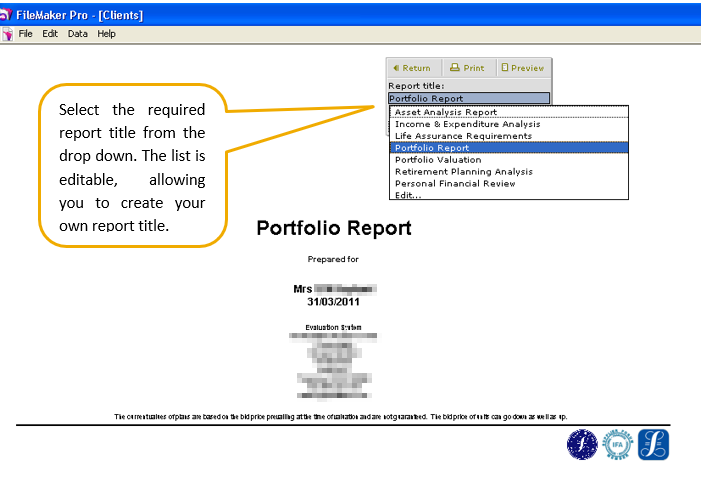The image size is (704, 481).
Task: Click the Return button
Action: [414, 68]
